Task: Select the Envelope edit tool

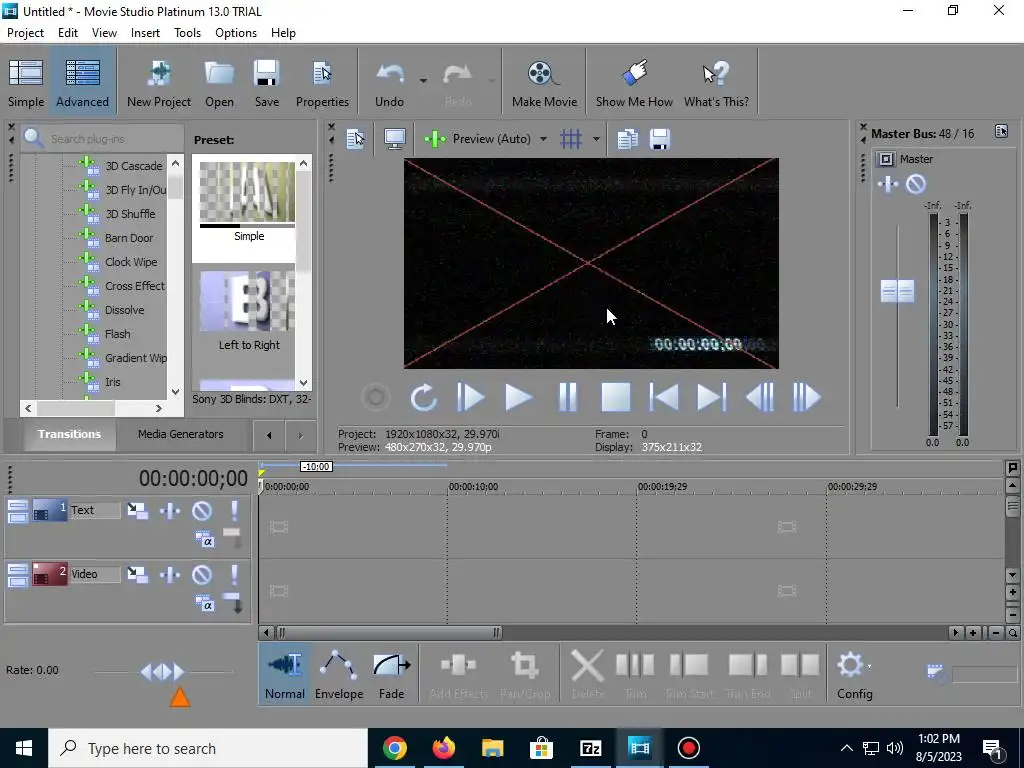Action: coord(338,674)
